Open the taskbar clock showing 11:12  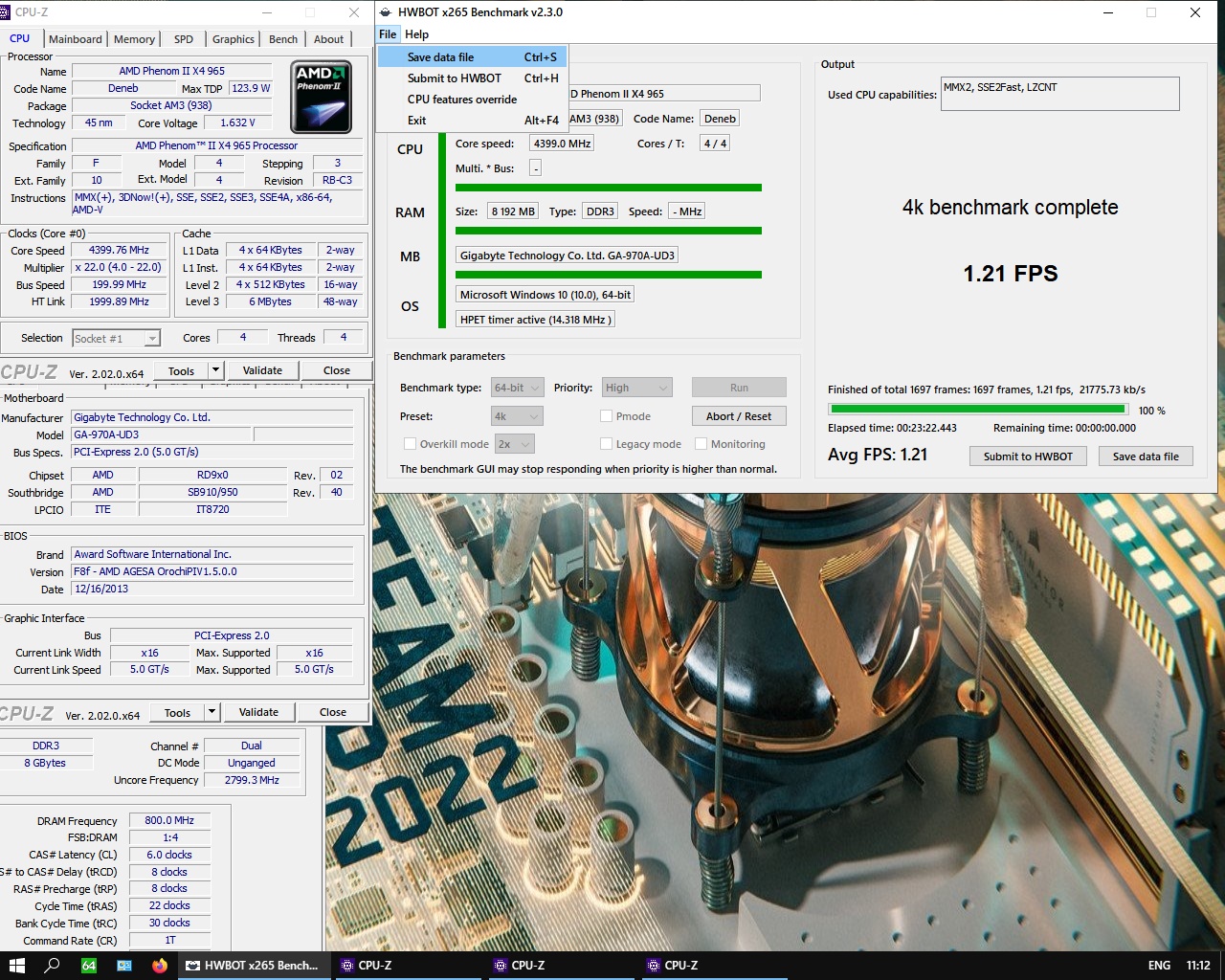(1198, 965)
